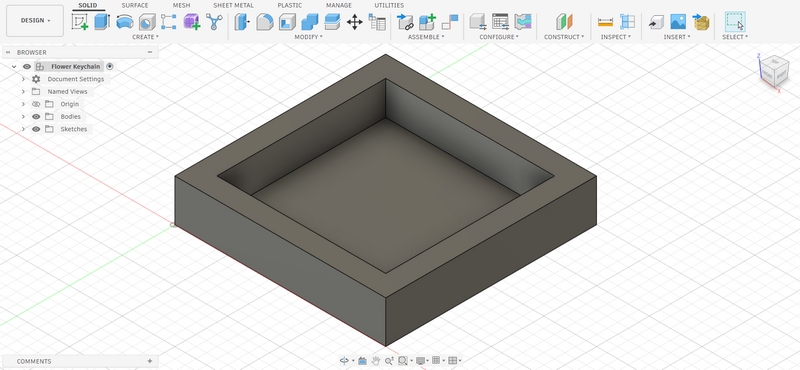
Task: Select the Pan hand tool
Action: click(376, 361)
